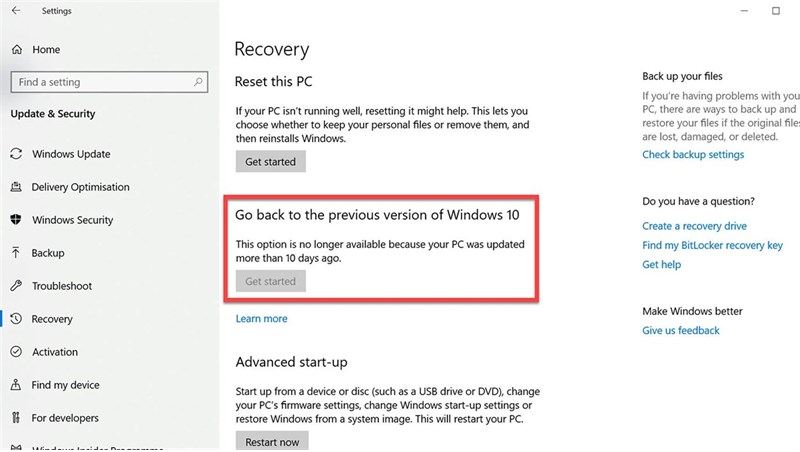Follow the Create a recovery drive link
Screen dimensions: 800x452
coord(694,227)
